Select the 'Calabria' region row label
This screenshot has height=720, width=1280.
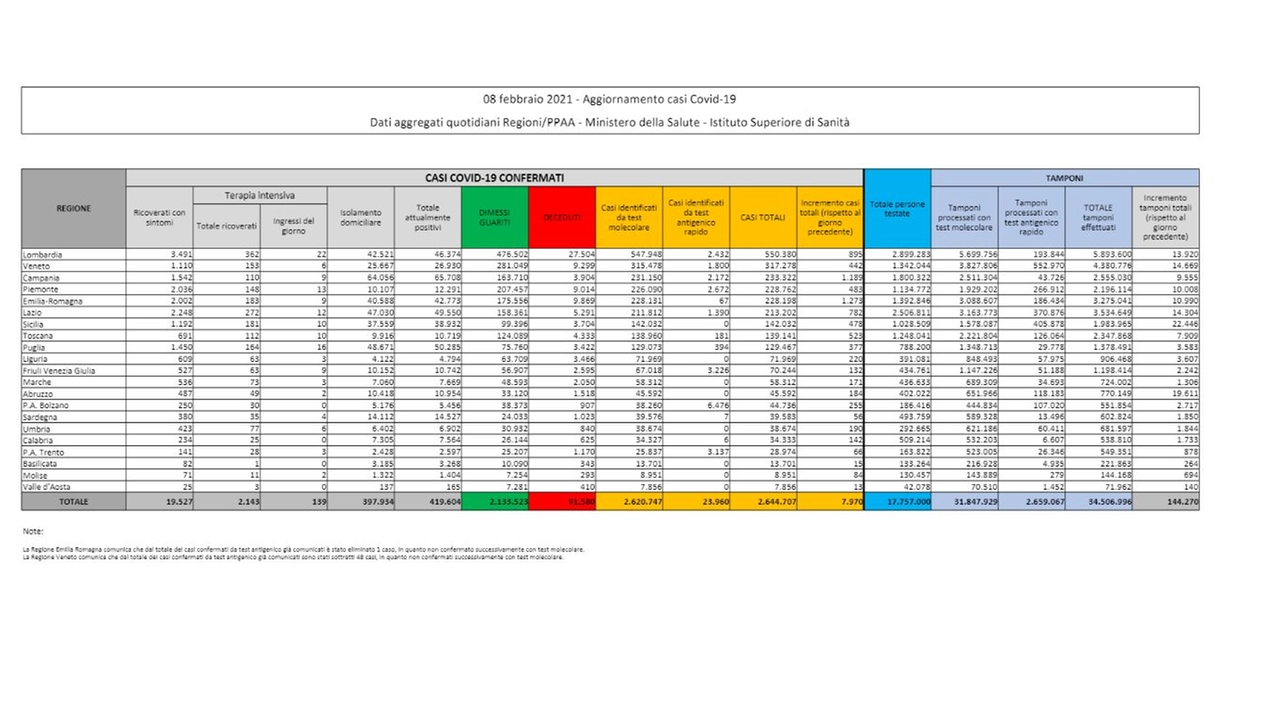tap(38, 438)
